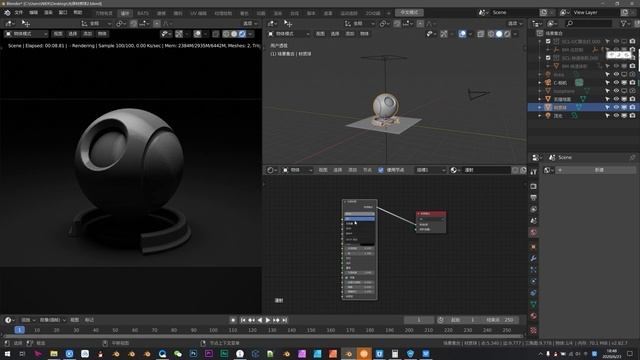
Task: Open the Texture properties tab icon
Action: pos(533,330)
